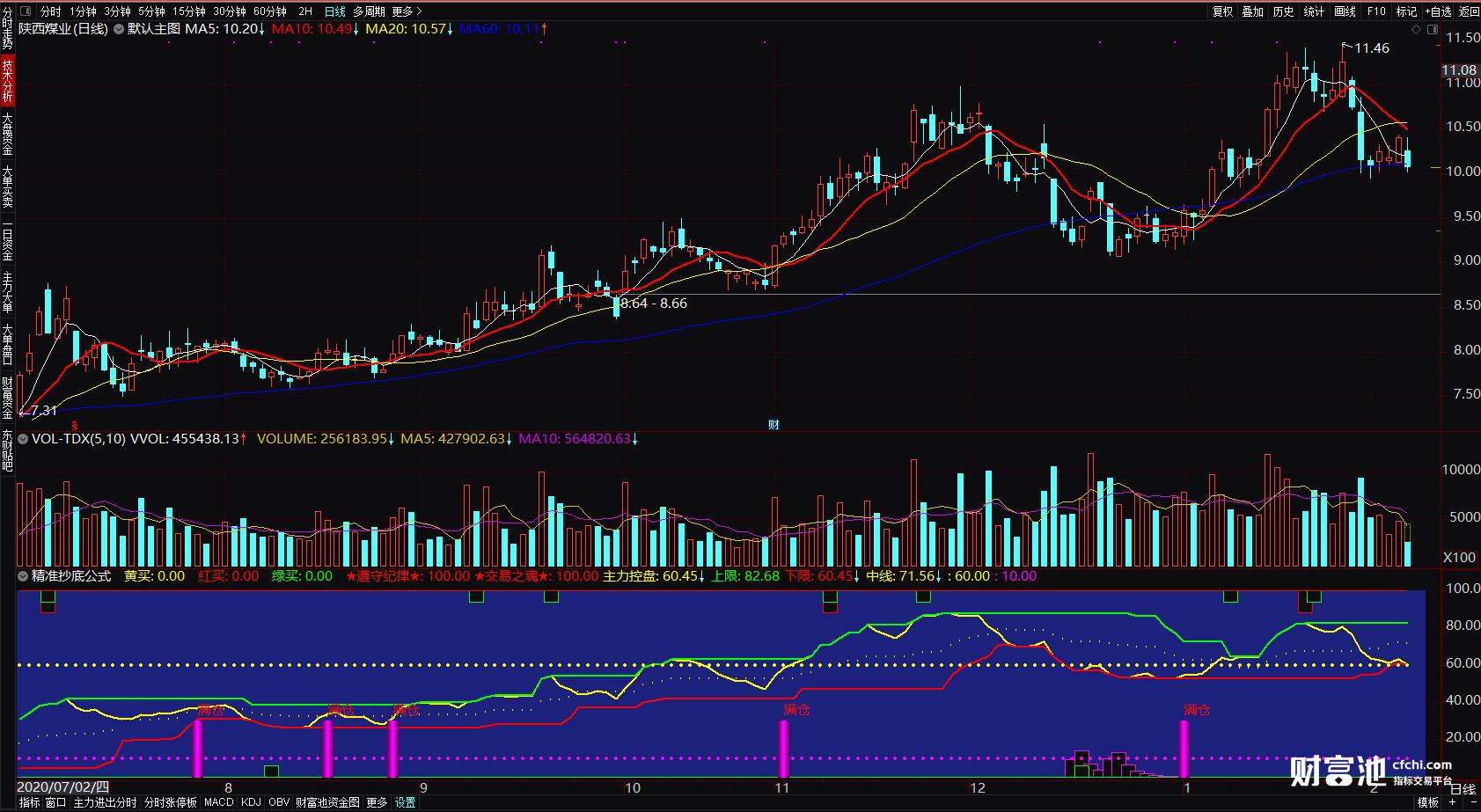Click the 8.64 - 8.66 price annotation
Image resolution: width=1481 pixels, height=812 pixels.
coord(654,304)
